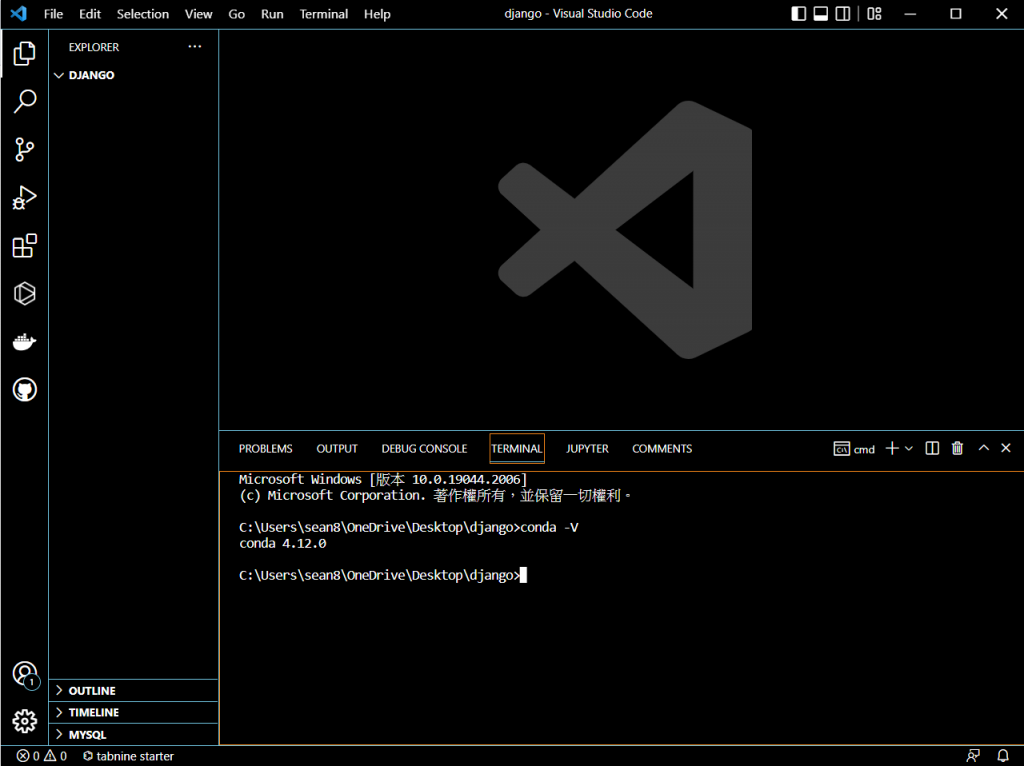Open the Tabnine hexagon icon view
Viewport: 1024px width, 766px height.
pyautogui.click(x=24, y=293)
